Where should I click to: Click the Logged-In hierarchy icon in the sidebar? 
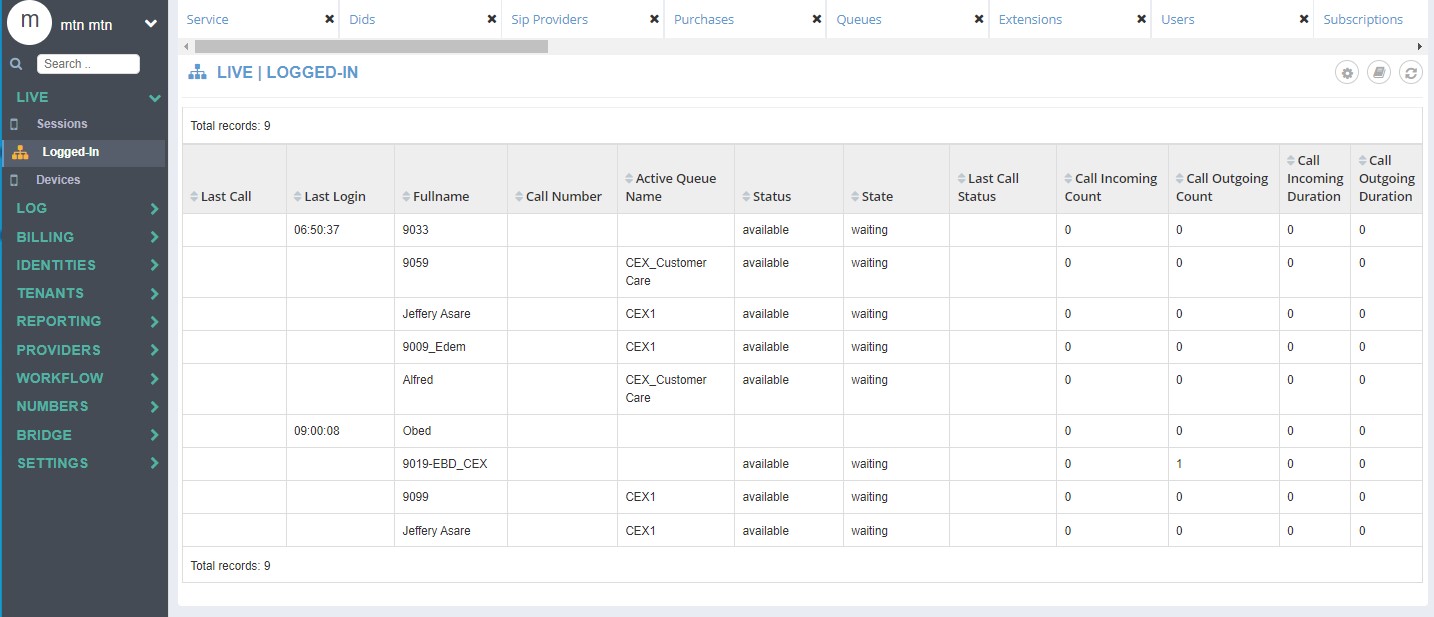coord(20,153)
